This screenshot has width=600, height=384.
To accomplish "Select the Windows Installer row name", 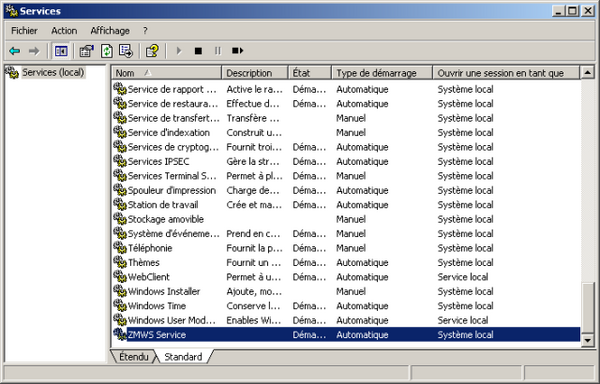I will tap(164, 291).
